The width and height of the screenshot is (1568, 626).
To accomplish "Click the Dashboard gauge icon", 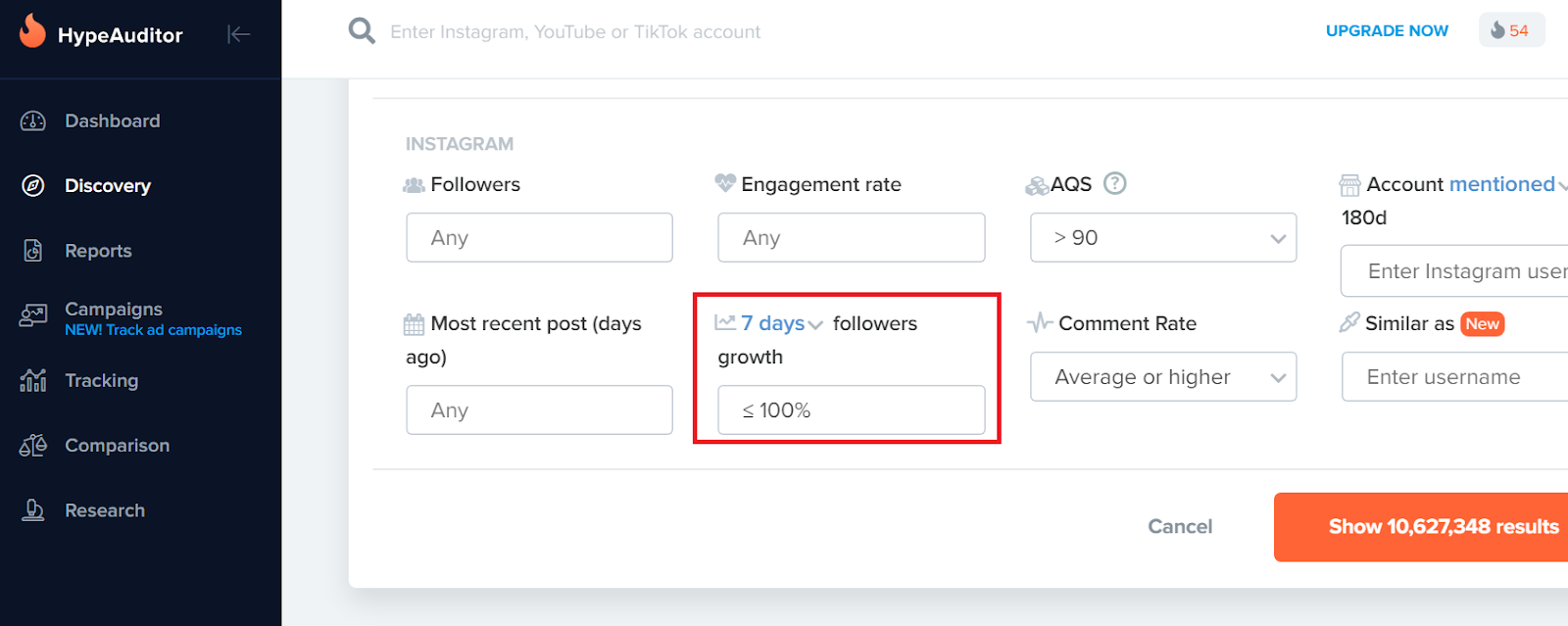I will [x=33, y=121].
